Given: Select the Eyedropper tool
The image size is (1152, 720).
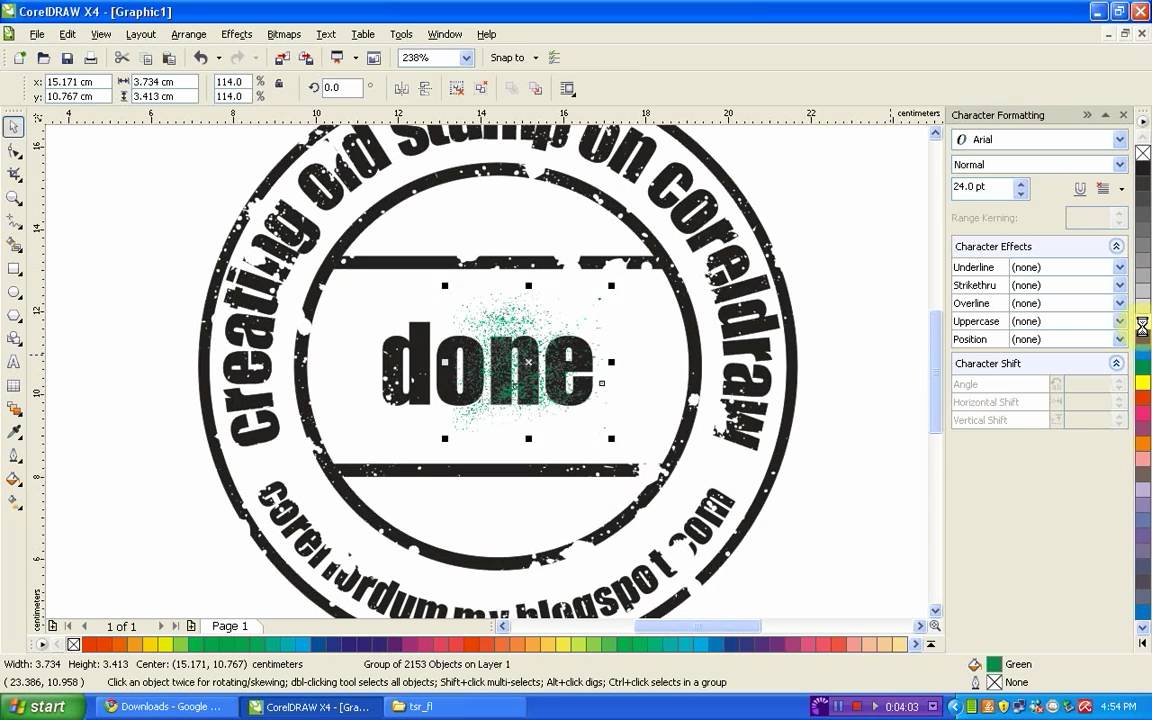Looking at the screenshot, I should click(x=13, y=432).
